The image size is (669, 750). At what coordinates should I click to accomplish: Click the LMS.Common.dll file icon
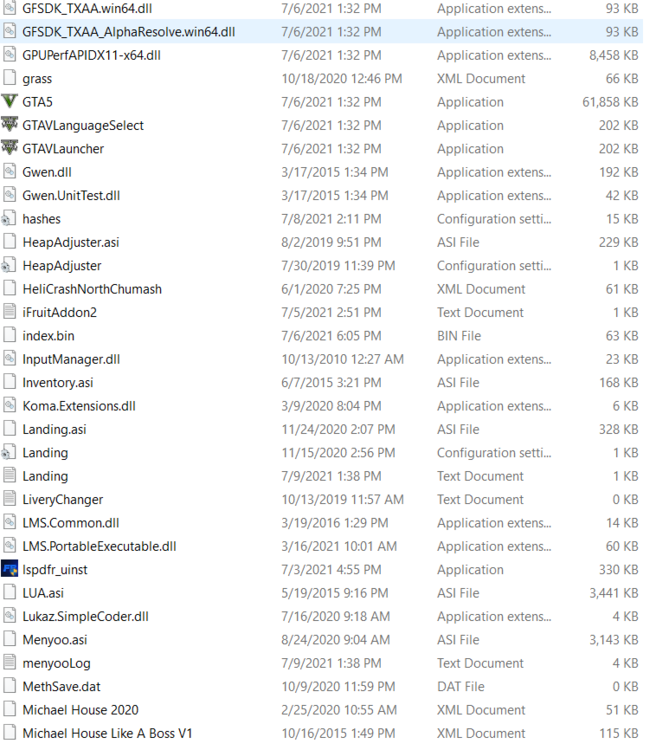coord(10,523)
